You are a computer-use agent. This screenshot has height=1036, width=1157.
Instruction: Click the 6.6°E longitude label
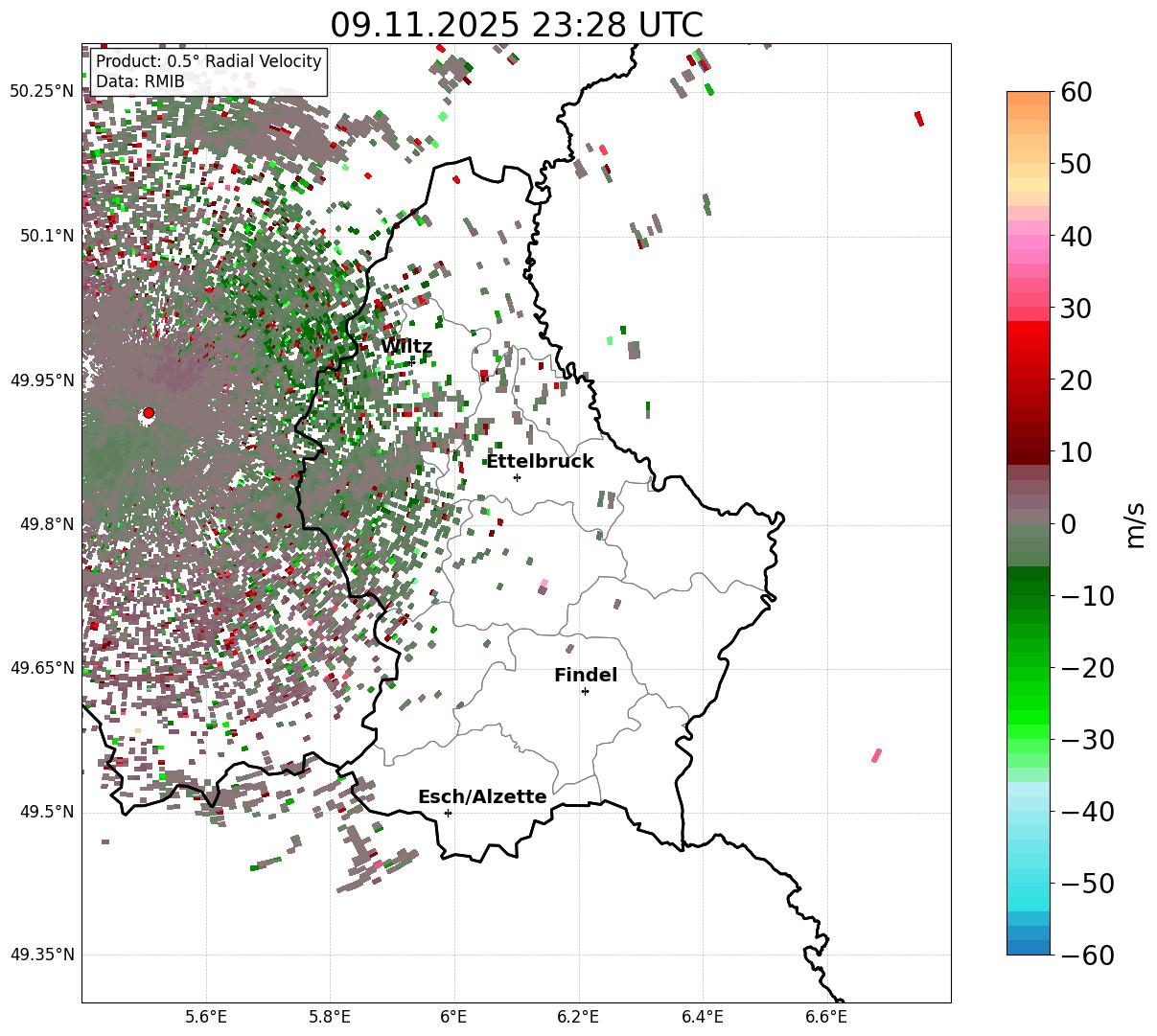[826, 1017]
